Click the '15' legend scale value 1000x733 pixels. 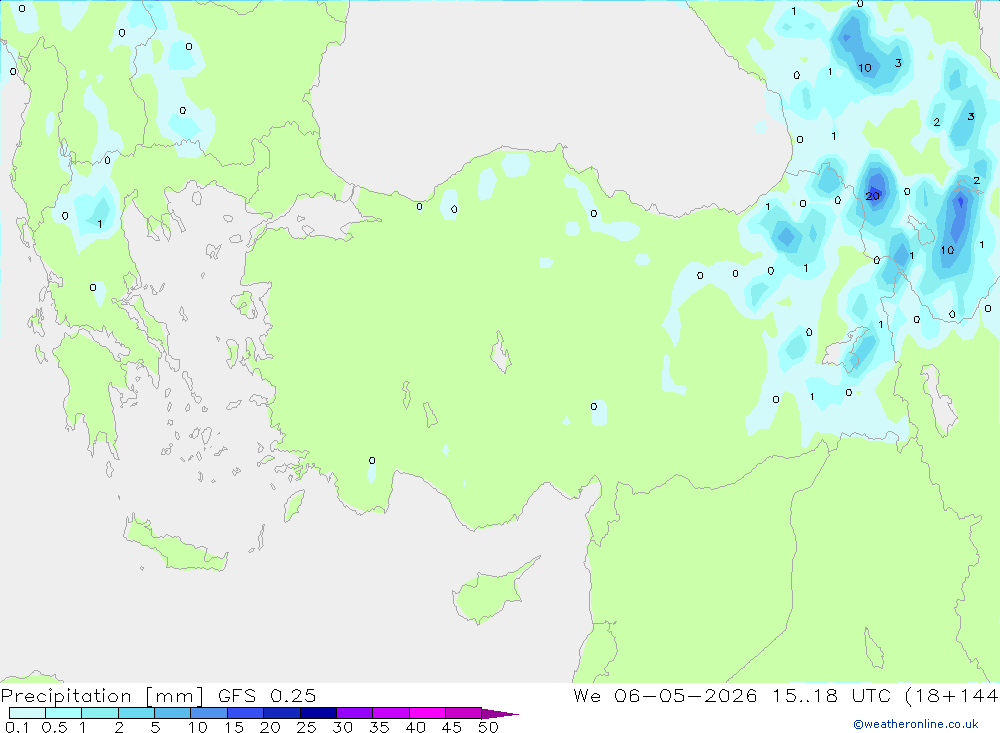234,727
